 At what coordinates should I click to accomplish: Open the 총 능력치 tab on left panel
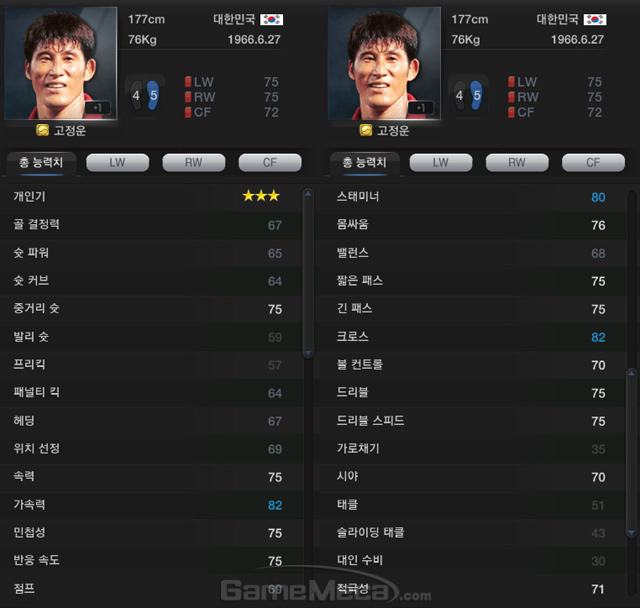pos(41,163)
